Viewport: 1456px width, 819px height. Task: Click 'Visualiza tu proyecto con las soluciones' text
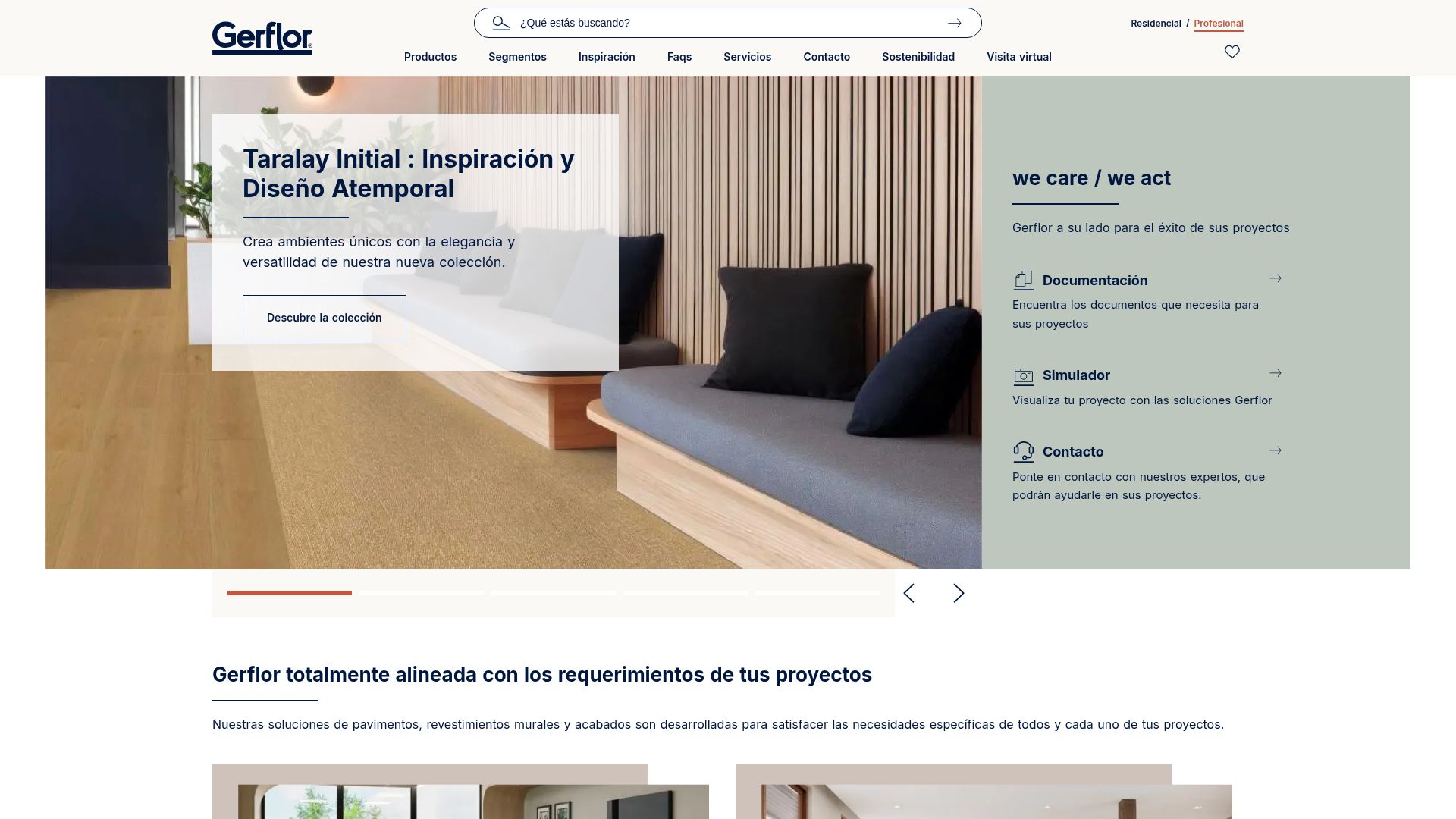tap(1142, 400)
